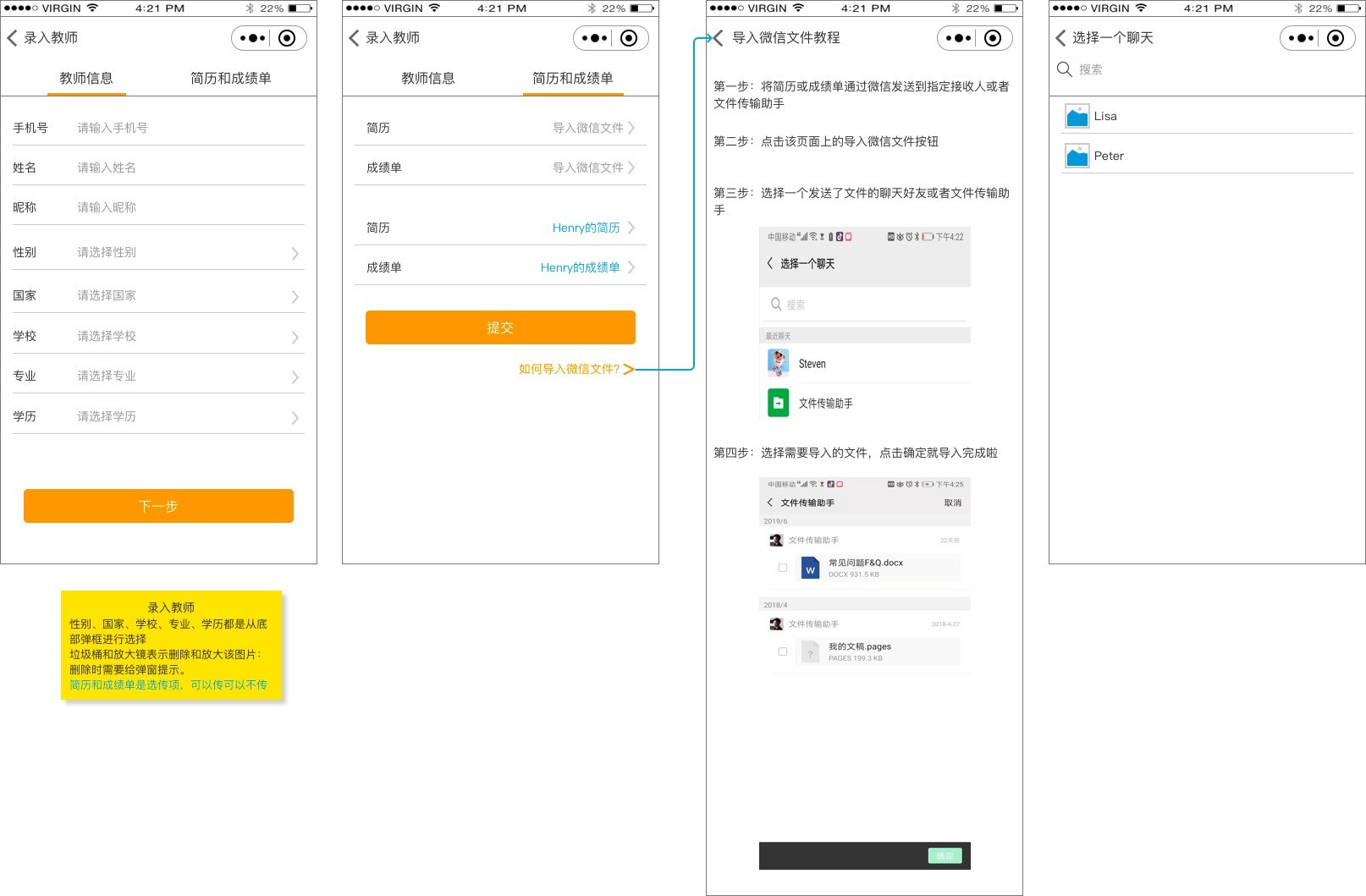1366x896 pixels.
Task: Tap back arrow on first 录入教师 screen
Action: click(12, 38)
